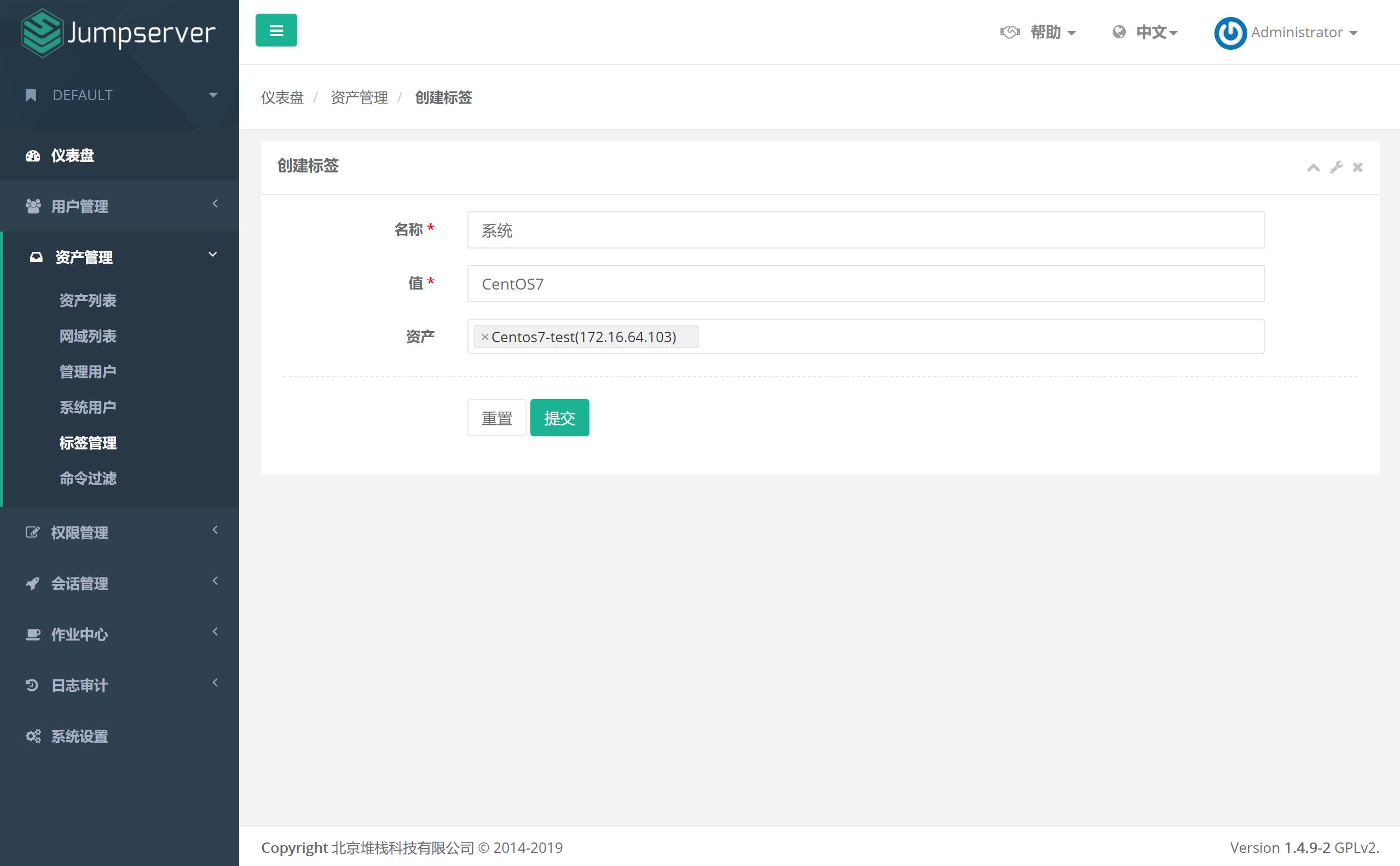Viewport: 1400px width, 866px height.
Task: Click the bookmark icon beside DEFAULT
Action: (x=31, y=95)
